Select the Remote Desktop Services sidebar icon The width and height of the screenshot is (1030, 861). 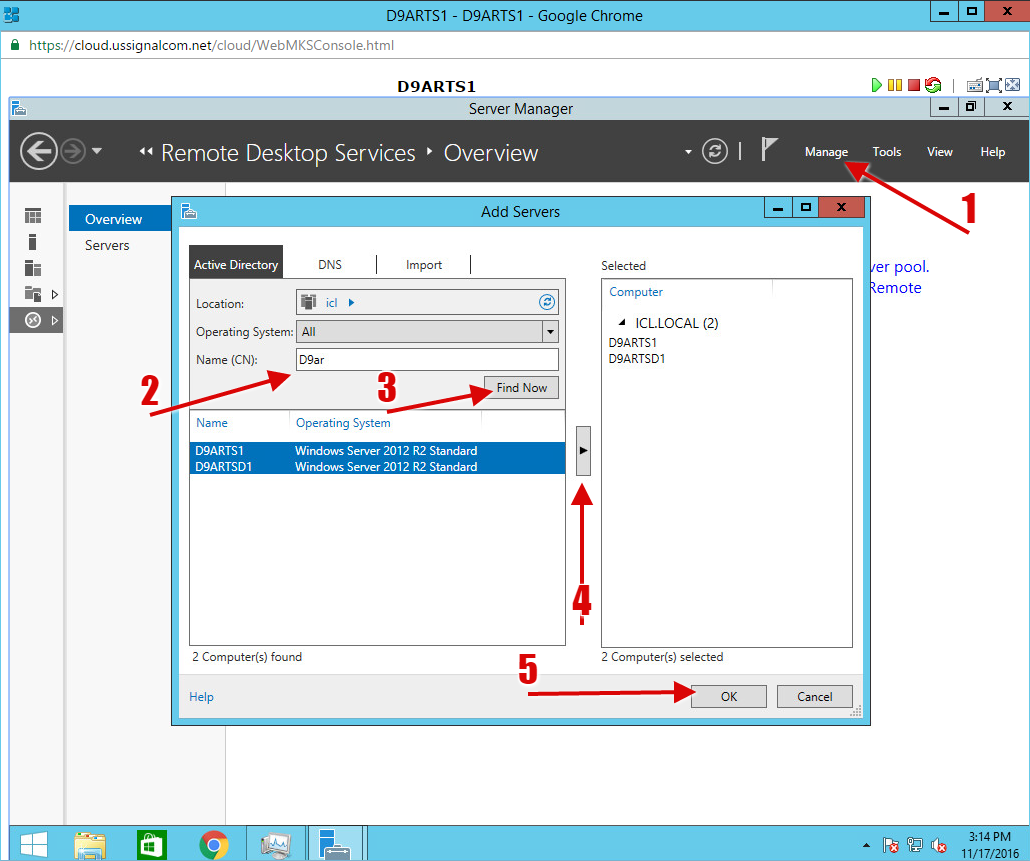click(x=33, y=320)
